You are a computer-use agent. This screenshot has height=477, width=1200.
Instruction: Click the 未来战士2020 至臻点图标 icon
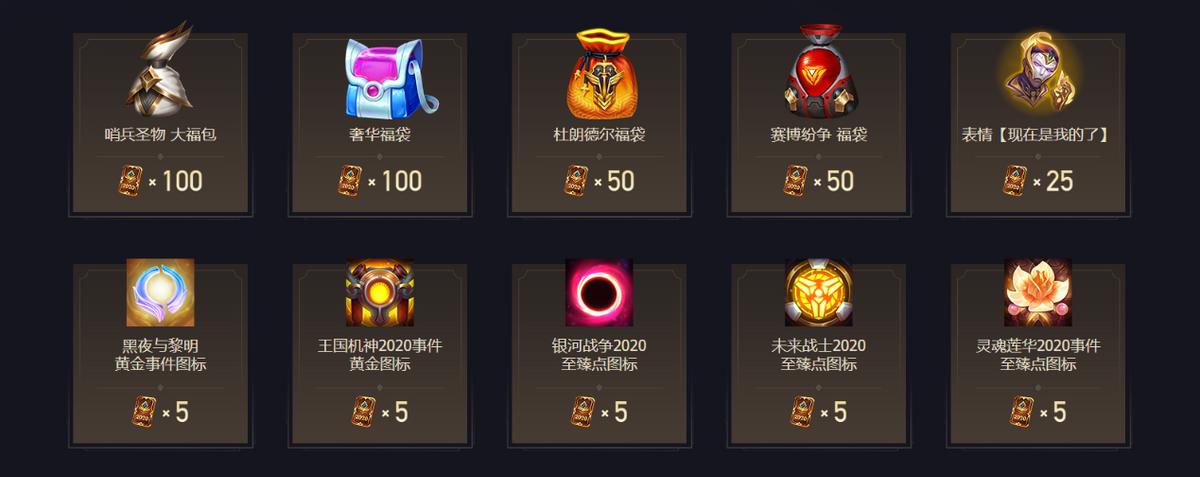819,292
